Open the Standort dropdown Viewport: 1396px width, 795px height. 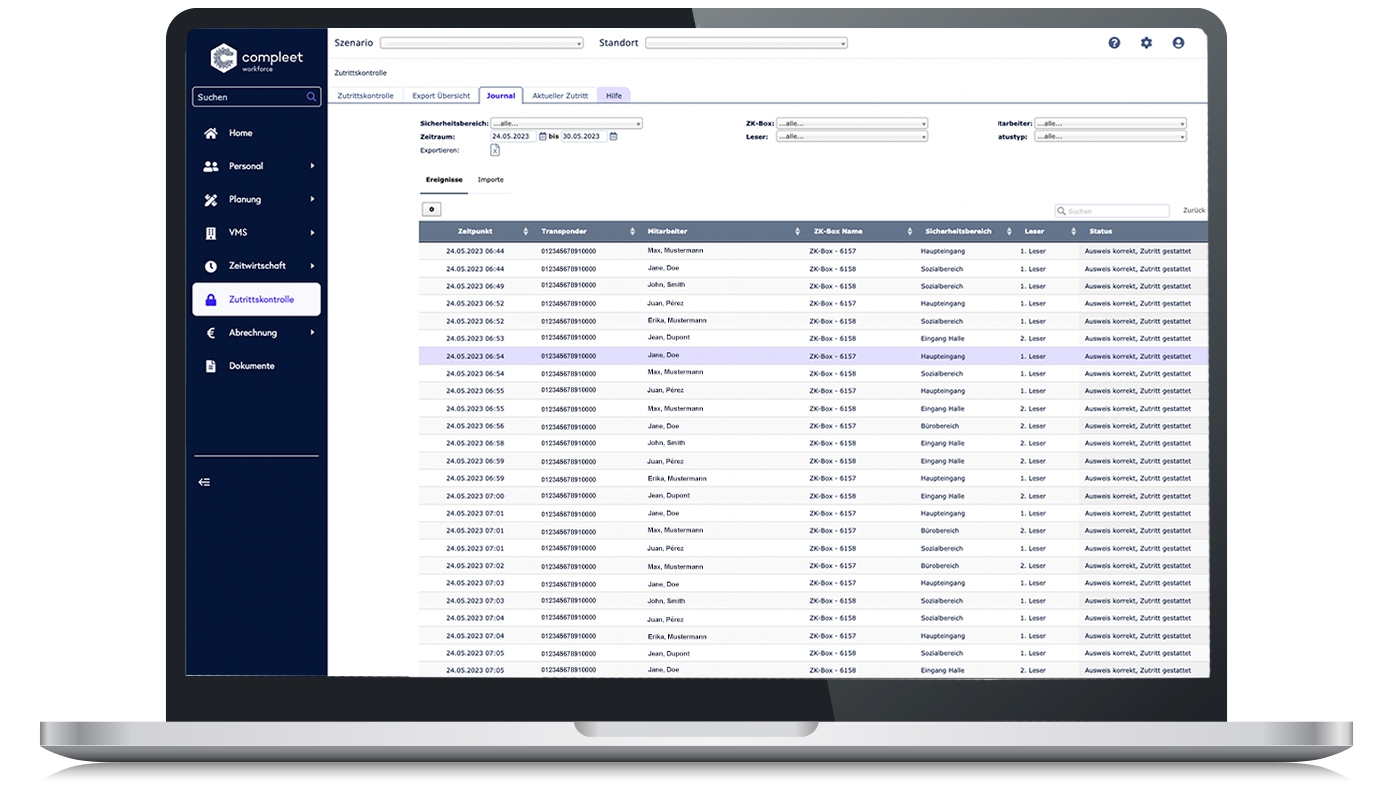(x=746, y=43)
